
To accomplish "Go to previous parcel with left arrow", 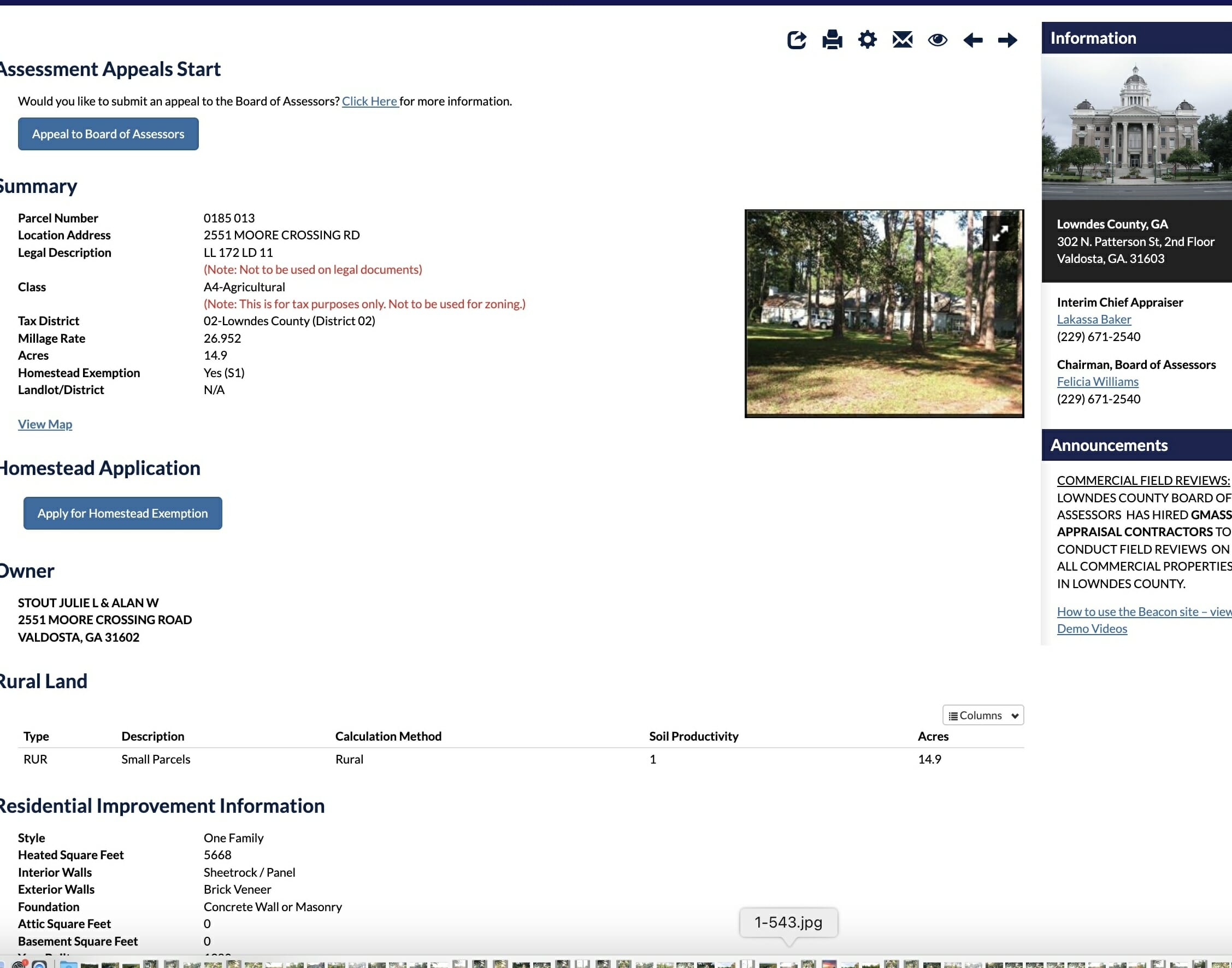I will click(972, 40).
